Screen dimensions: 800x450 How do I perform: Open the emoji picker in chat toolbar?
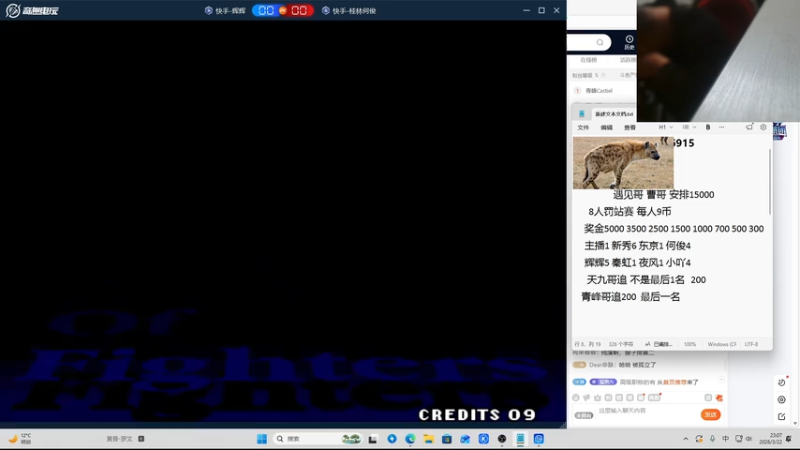coord(576,397)
